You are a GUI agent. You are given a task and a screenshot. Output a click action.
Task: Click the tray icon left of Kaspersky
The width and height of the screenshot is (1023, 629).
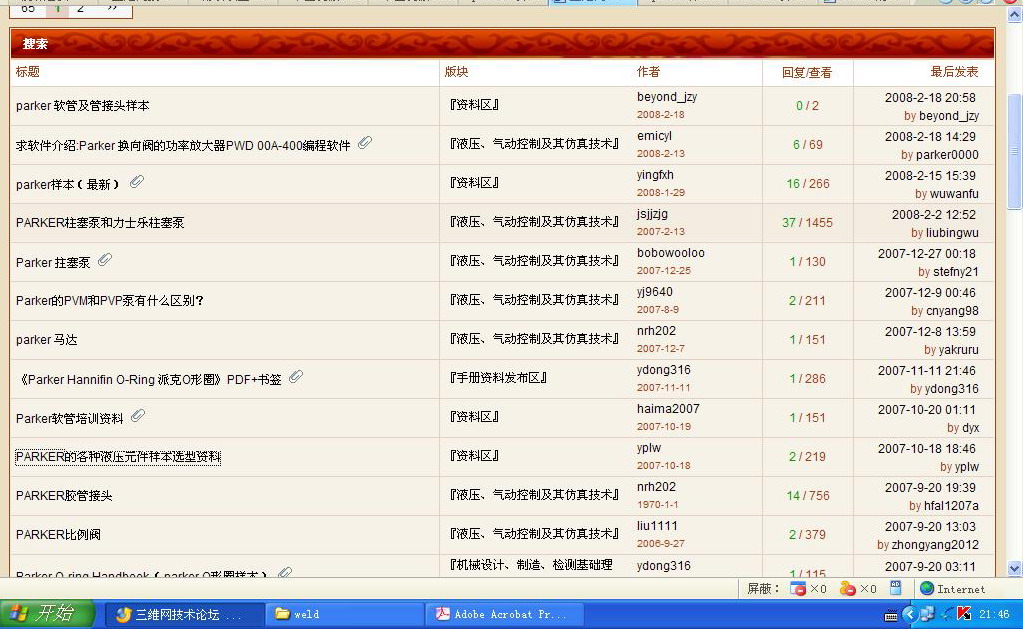click(x=947, y=613)
